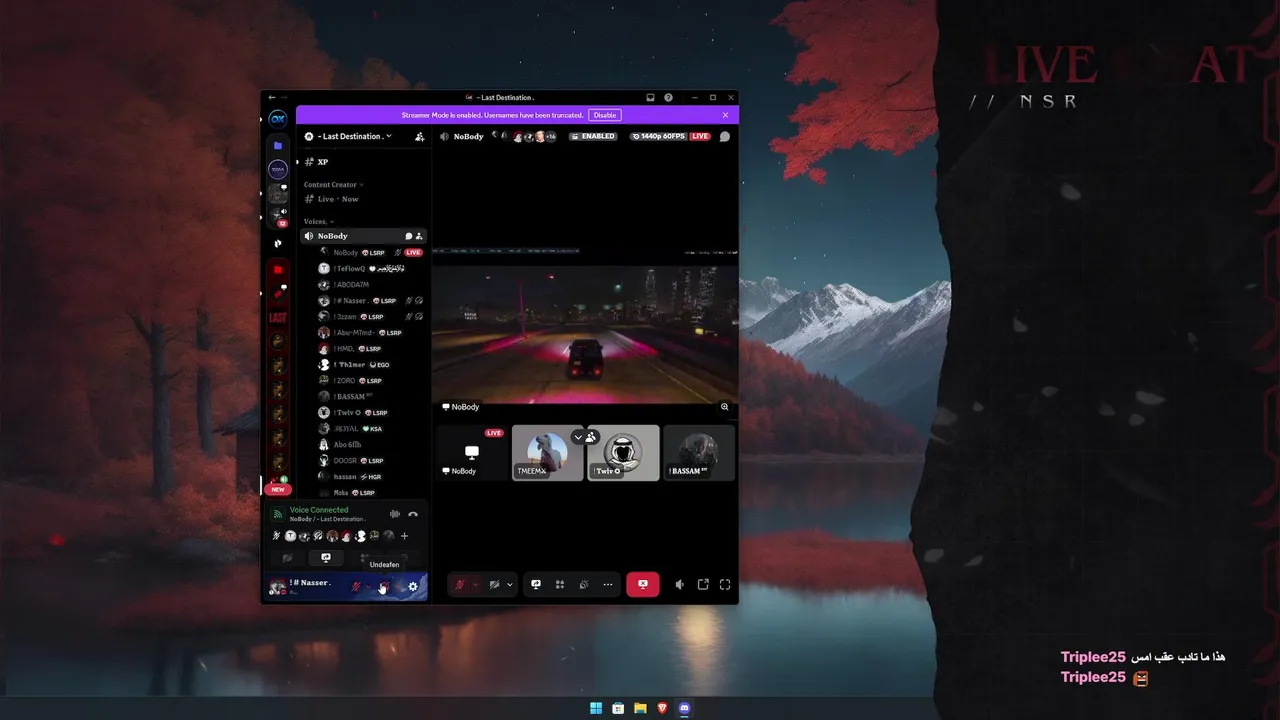Open user panel microphone options arrow
This screenshot has height=720, width=1280.
pyautogui.click(x=369, y=587)
